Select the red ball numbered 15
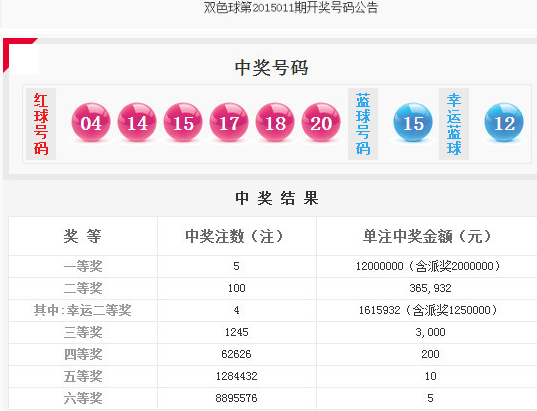The height and width of the screenshot is (411, 537). pyautogui.click(x=183, y=122)
